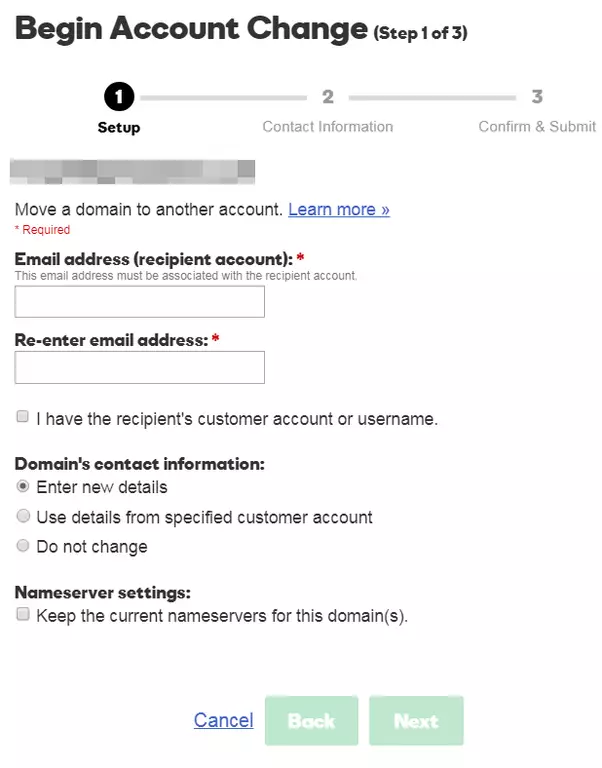Click the step 1 circle icon

[x=119, y=98]
